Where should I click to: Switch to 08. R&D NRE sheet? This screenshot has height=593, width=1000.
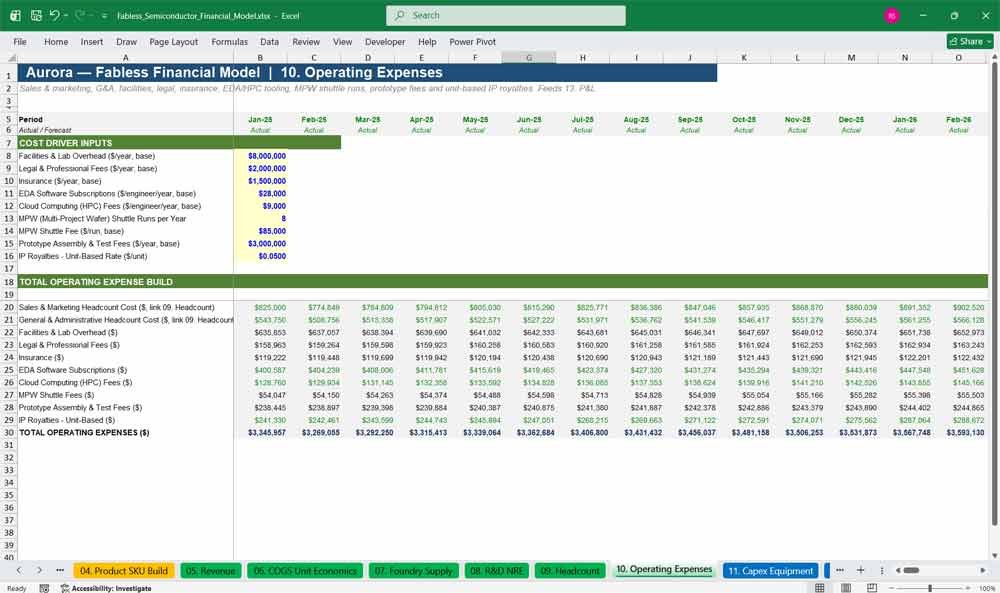click(496, 571)
